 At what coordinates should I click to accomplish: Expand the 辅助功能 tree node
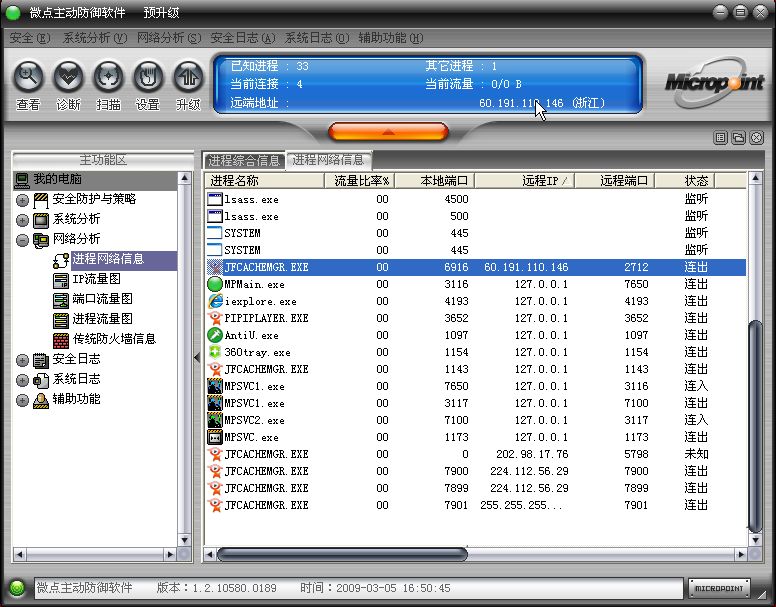pyautogui.click(x=22, y=400)
